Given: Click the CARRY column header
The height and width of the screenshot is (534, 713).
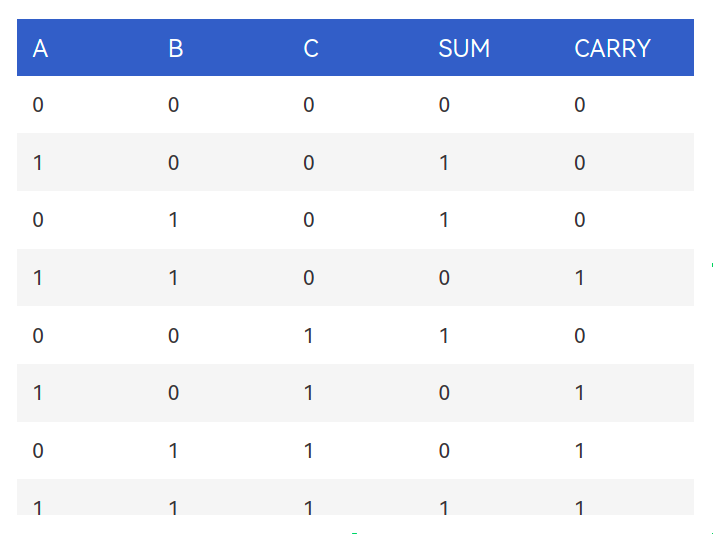Looking at the screenshot, I should 613,48.
